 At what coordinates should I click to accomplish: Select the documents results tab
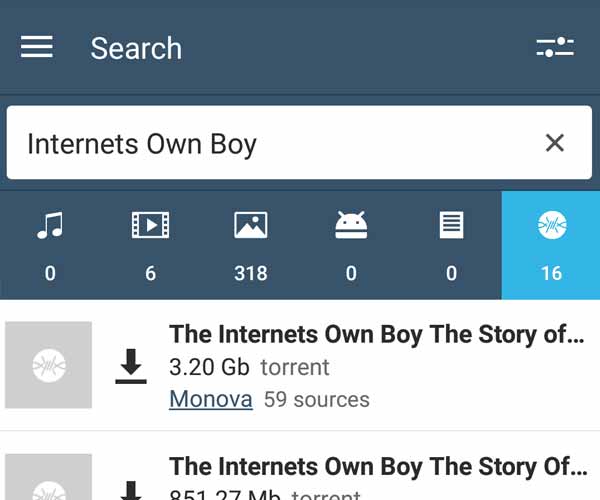point(451,245)
